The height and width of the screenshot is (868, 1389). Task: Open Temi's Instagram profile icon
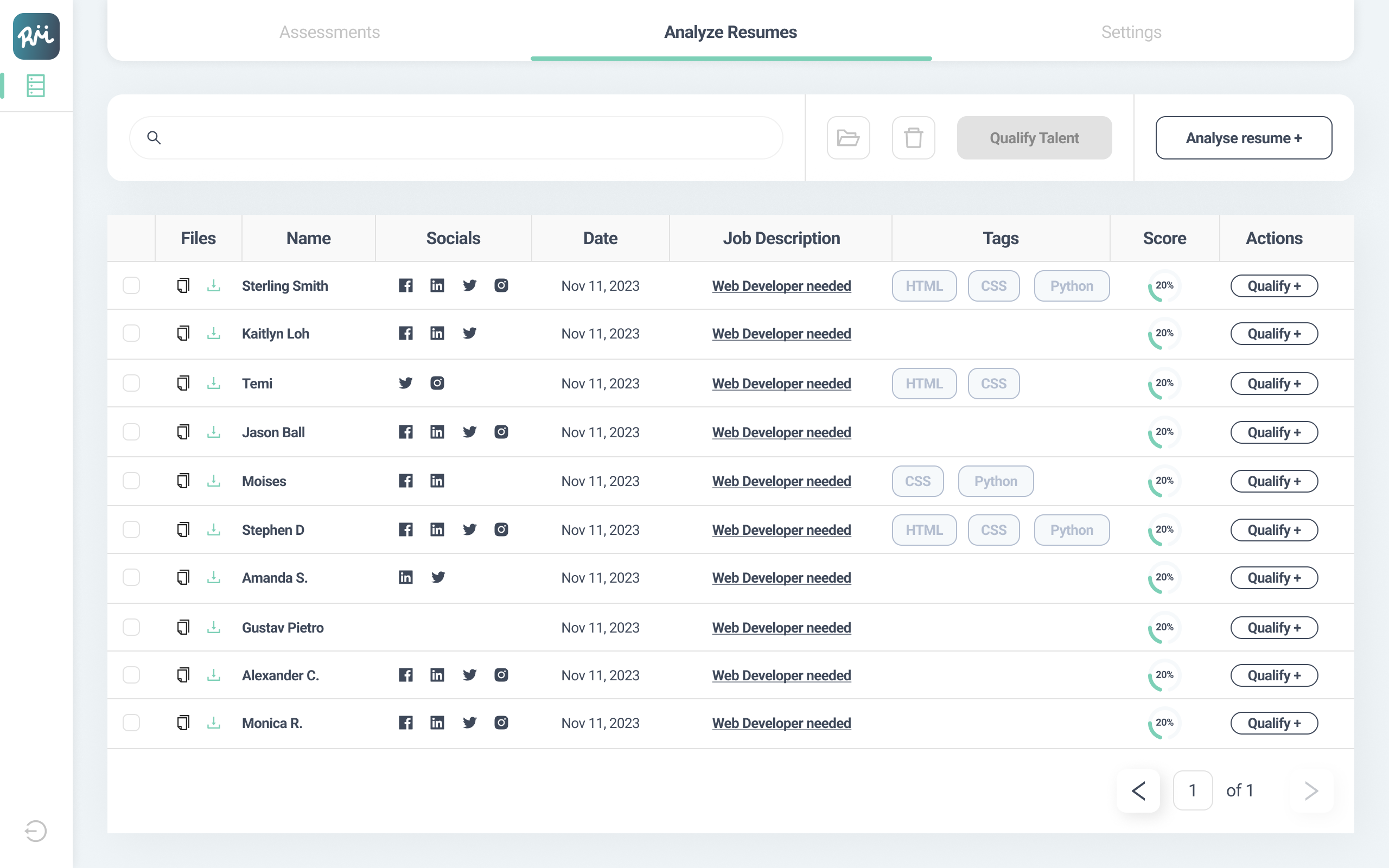pos(437,383)
